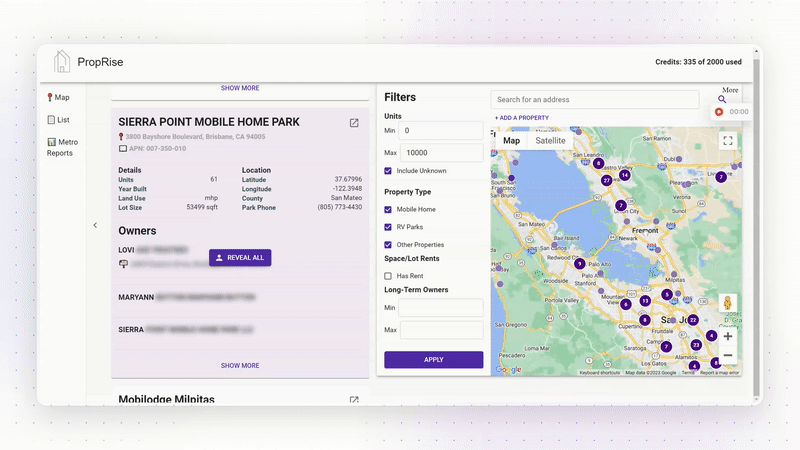Click the map cluster marker labeled 23
This screenshot has width=800, height=450.
click(696, 345)
